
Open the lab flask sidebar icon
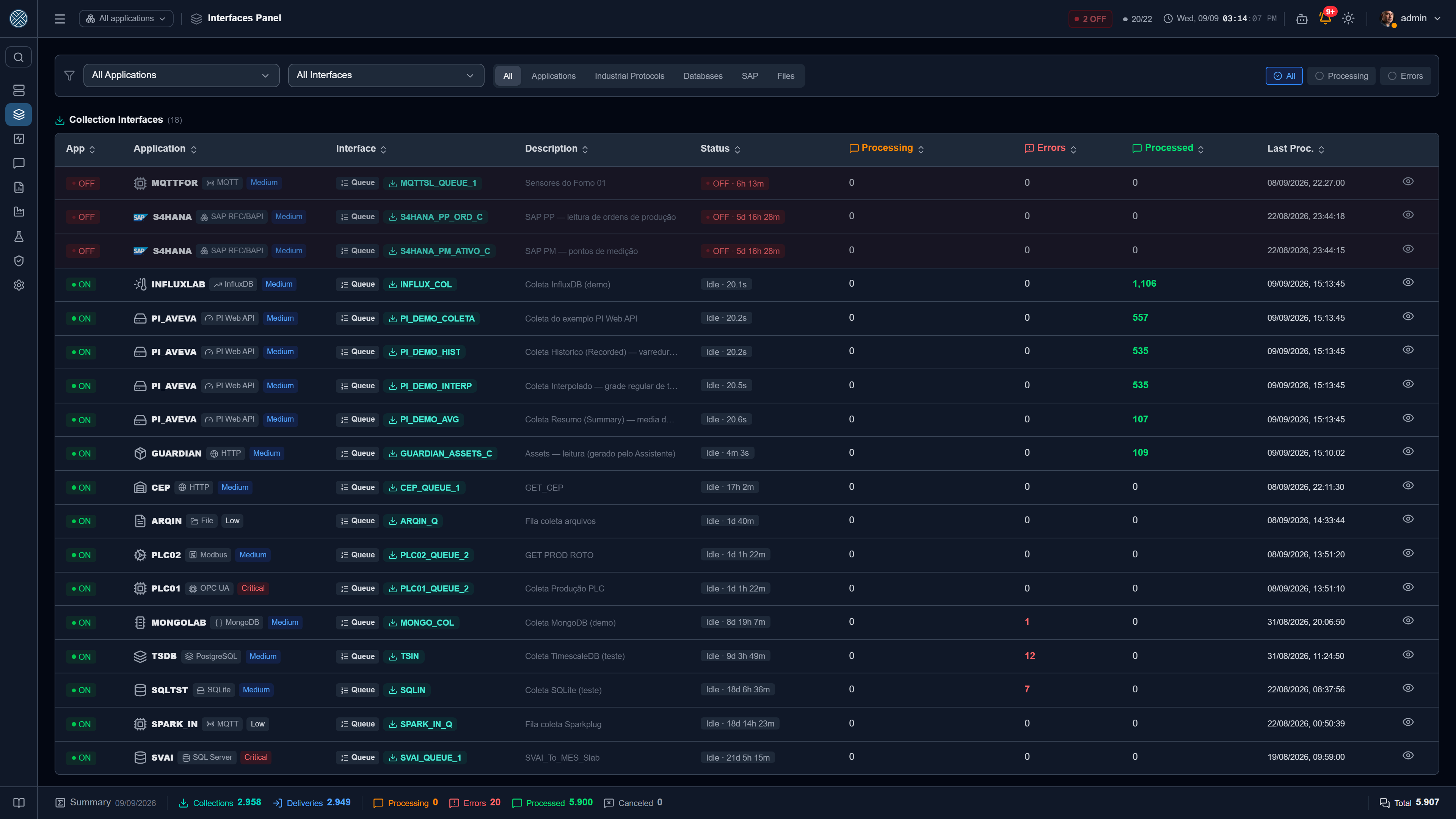pyautogui.click(x=19, y=236)
